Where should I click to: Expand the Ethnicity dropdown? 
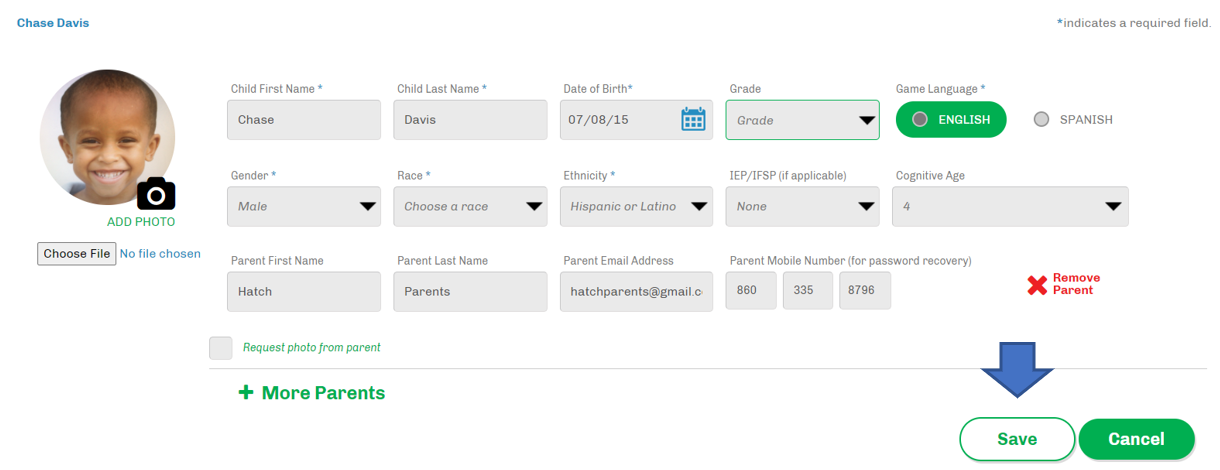tap(636, 207)
